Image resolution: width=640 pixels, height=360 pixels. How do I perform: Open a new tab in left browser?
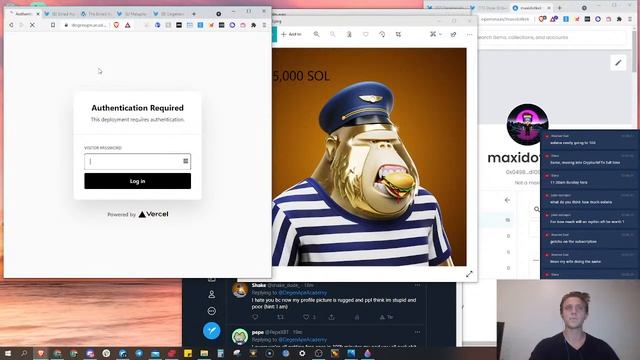click(x=194, y=14)
